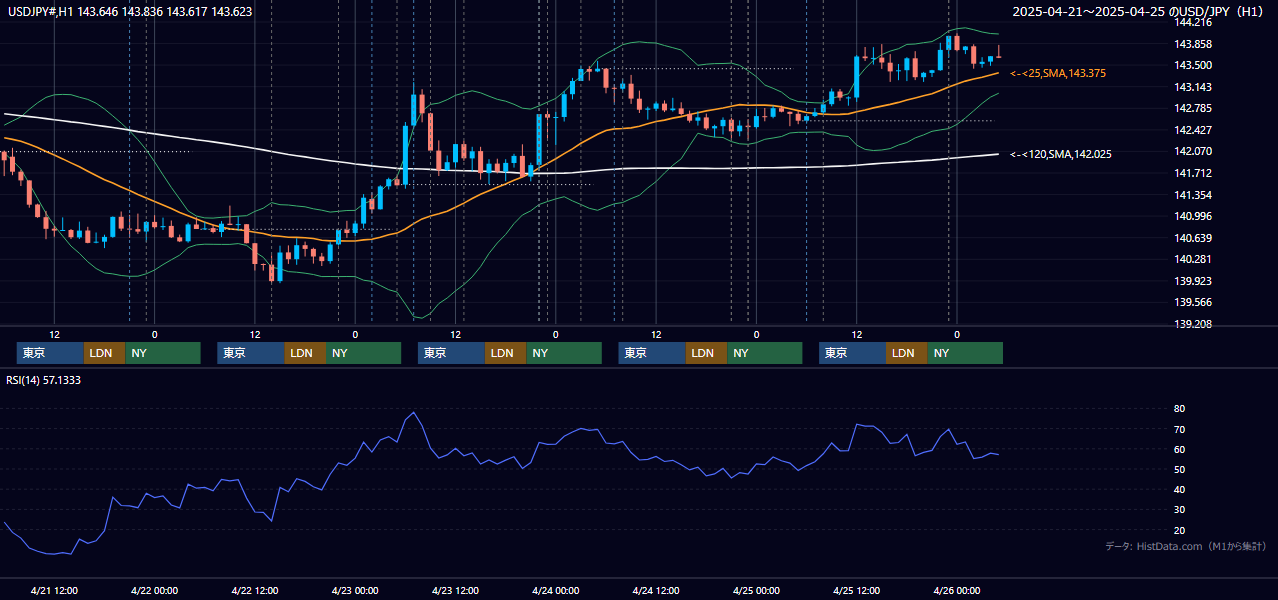Select price axis value 141.354
The height and width of the screenshot is (600, 1278).
[x=1194, y=195]
